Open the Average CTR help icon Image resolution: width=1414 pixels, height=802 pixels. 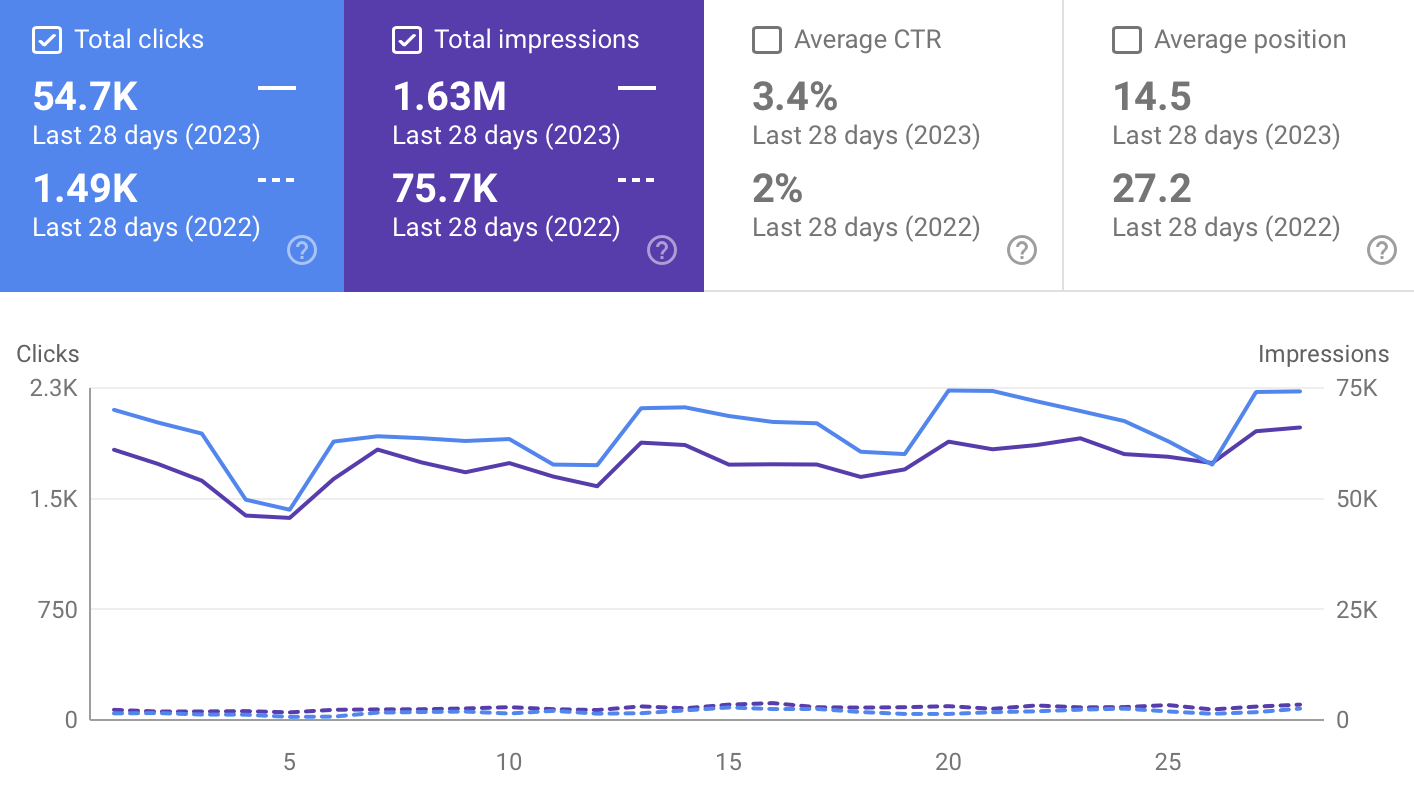(1022, 251)
